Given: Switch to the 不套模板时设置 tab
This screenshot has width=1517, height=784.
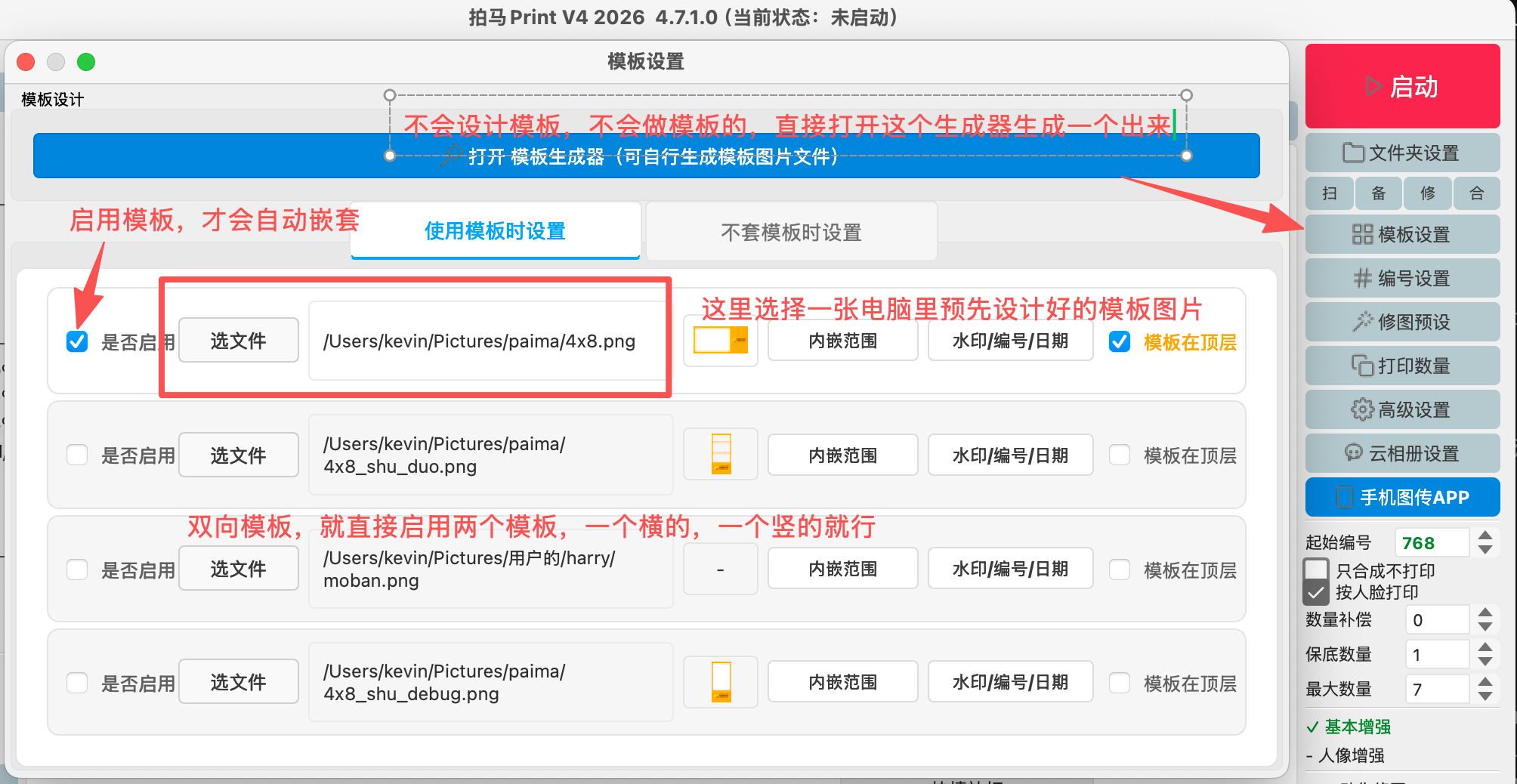Looking at the screenshot, I should (x=791, y=232).
